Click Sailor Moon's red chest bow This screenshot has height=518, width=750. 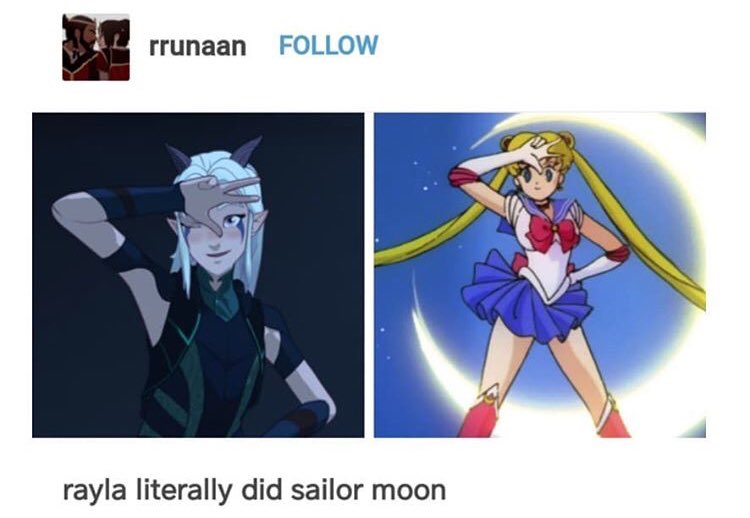[x=553, y=231]
